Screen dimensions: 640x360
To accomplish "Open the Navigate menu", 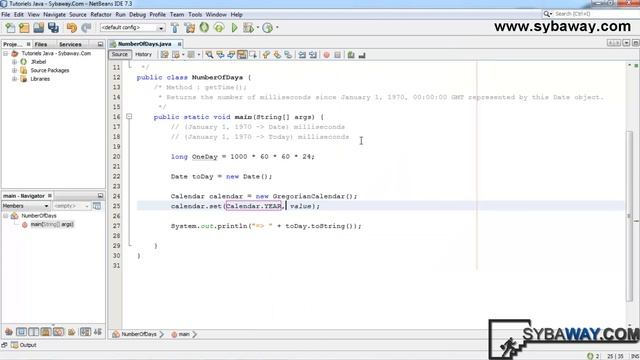I will pos(54,14).
